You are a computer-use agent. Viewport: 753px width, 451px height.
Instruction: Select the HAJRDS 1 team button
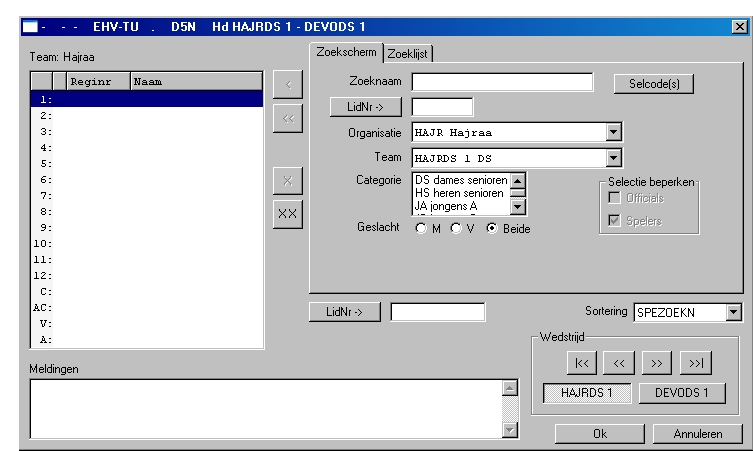click(x=587, y=393)
